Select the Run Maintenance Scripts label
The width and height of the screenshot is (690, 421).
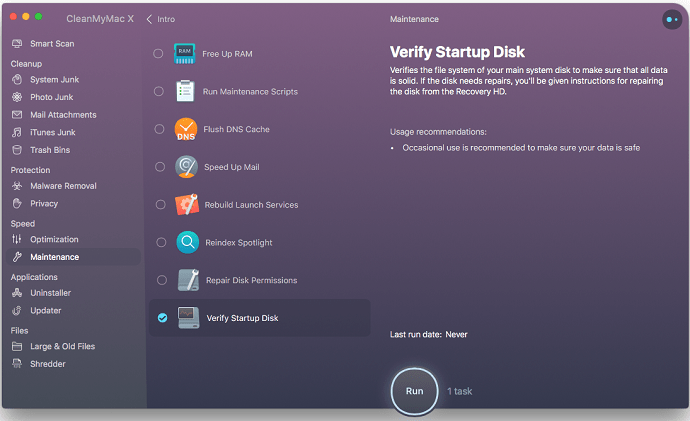pyautogui.click(x=250, y=92)
